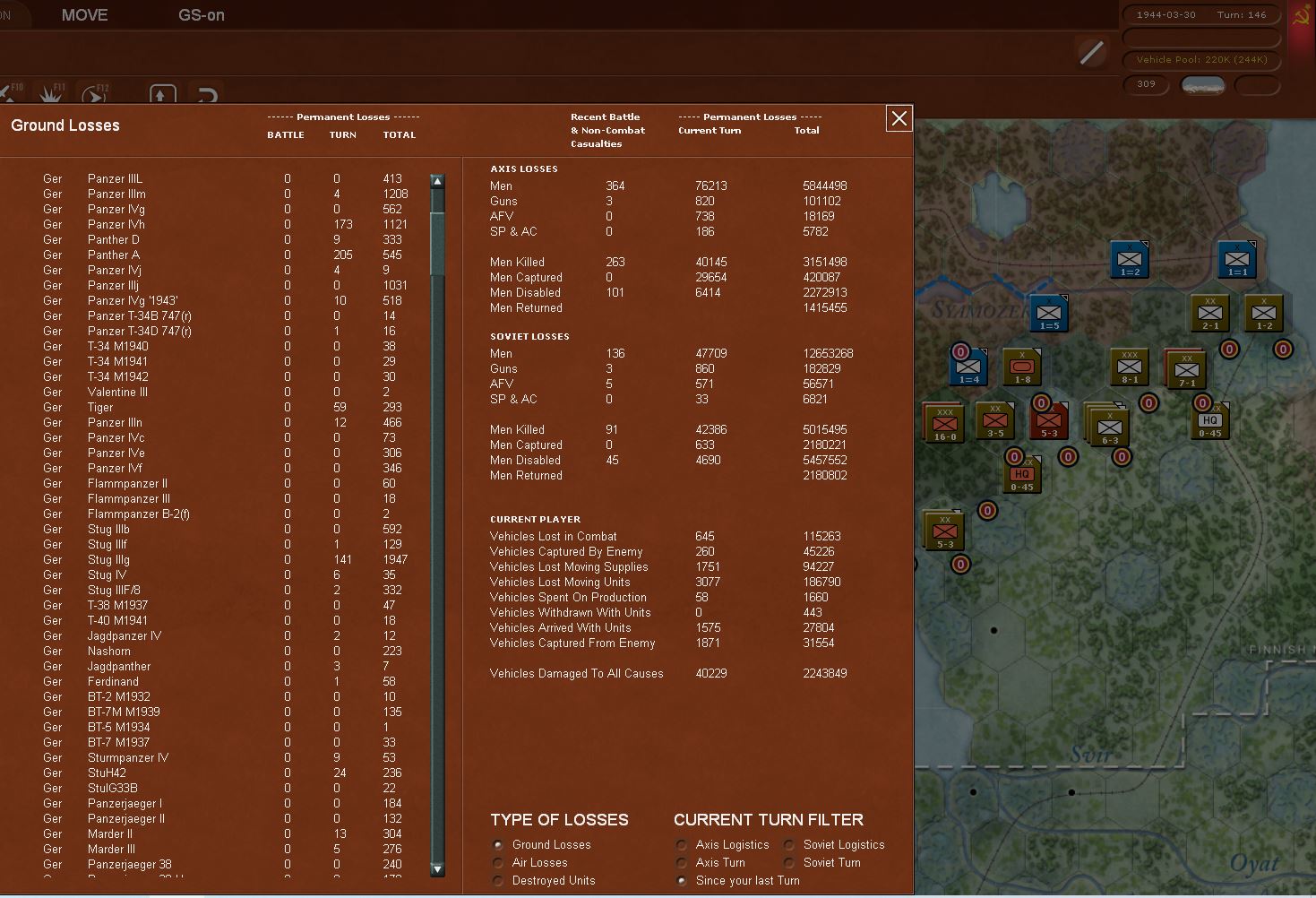Click the Soviet hammer and sickle emblem
Screen dimensions: 1316x898
[x=1301, y=15]
